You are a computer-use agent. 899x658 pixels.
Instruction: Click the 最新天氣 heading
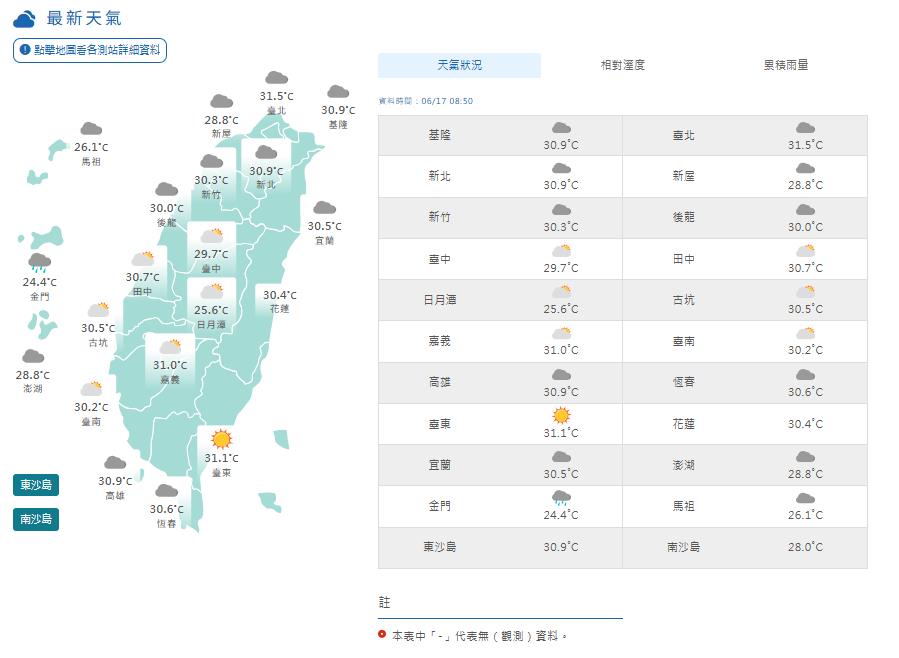coord(84,18)
